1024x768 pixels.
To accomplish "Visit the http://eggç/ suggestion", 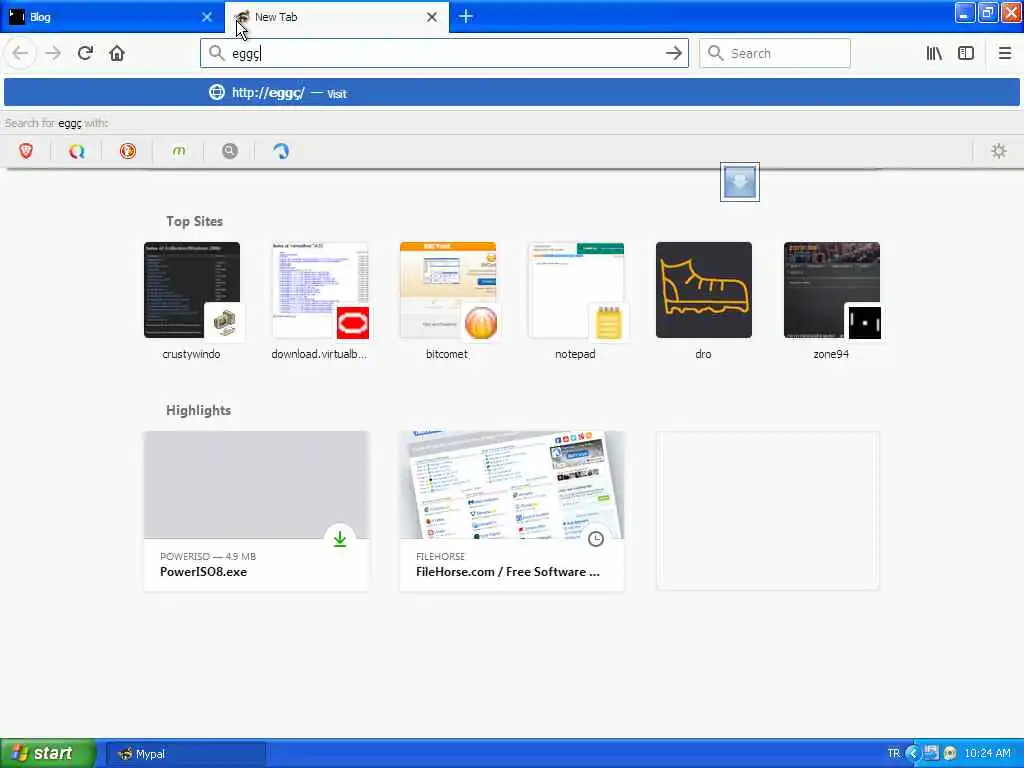I will (511, 93).
